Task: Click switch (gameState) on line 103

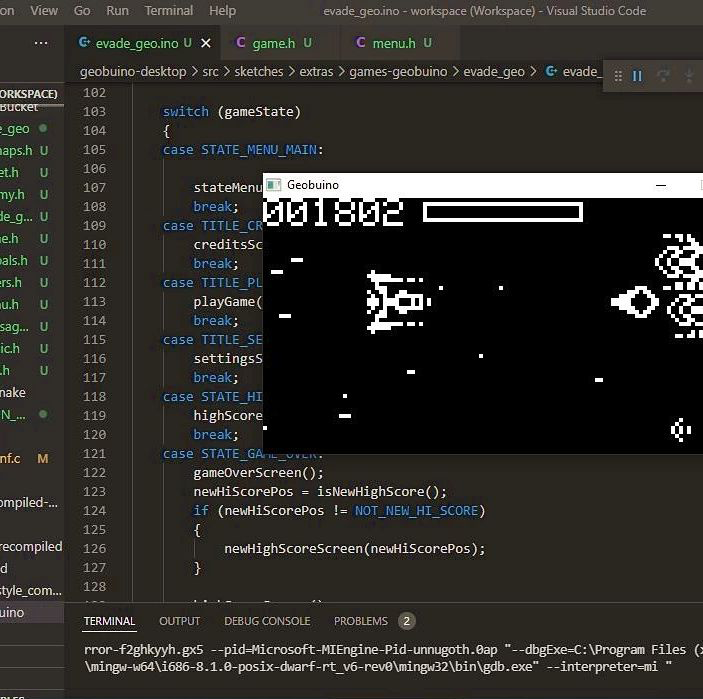Action: pyautogui.click(x=231, y=112)
